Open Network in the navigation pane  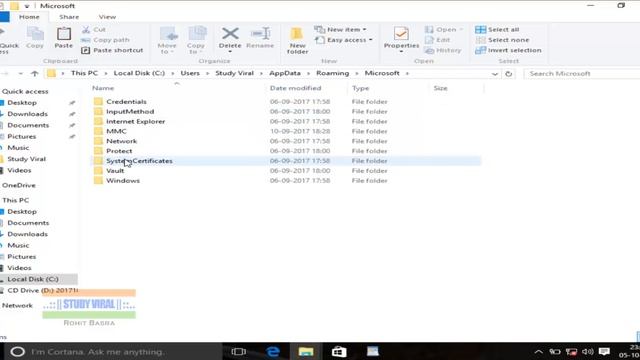coord(17,306)
